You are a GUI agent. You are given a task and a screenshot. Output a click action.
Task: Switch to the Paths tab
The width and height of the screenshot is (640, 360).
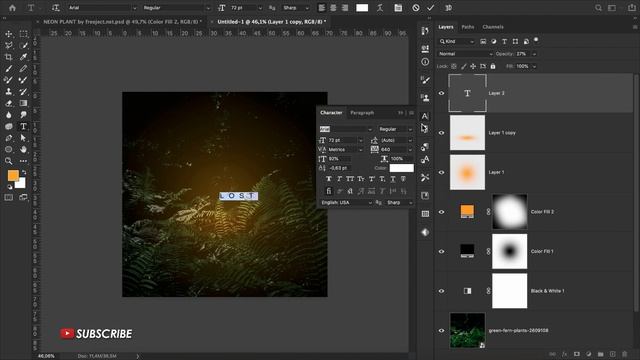coord(468,27)
